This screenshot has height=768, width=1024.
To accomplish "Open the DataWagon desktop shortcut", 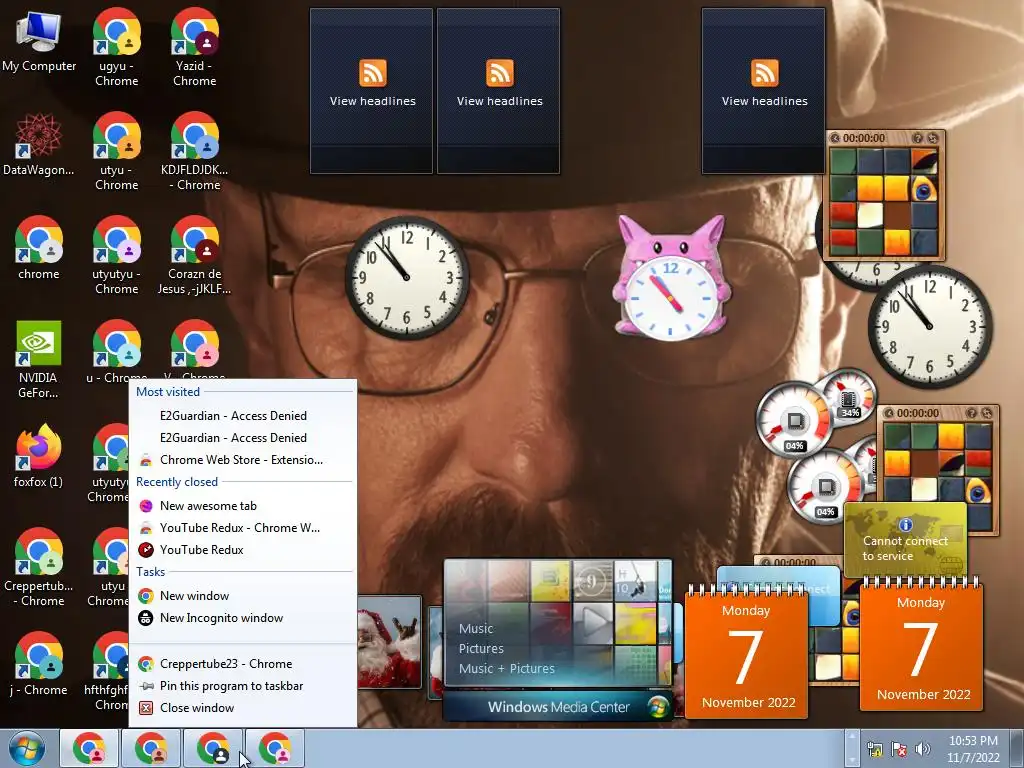I will coord(39,145).
